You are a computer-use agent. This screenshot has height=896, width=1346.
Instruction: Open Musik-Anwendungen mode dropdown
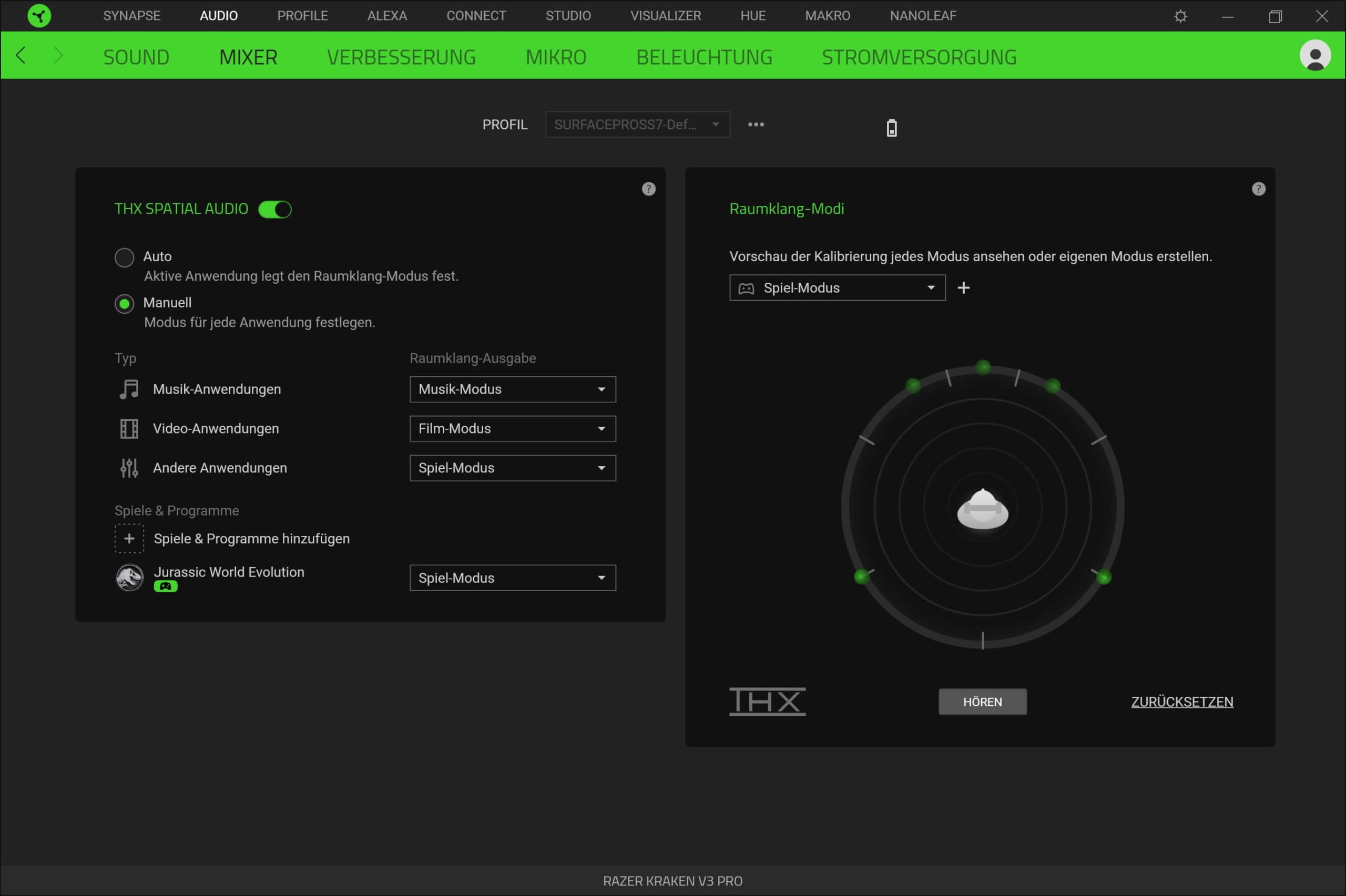pyautogui.click(x=512, y=389)
